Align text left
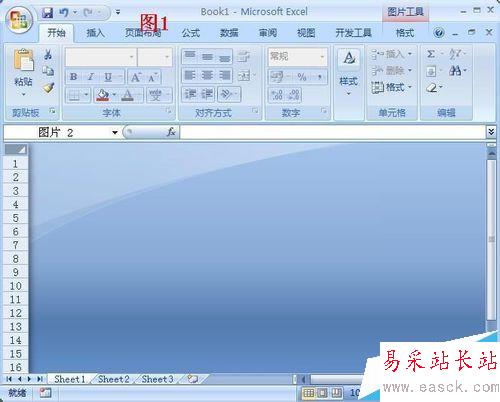This screenshot has height=402, width=500. tap(190, 76)
